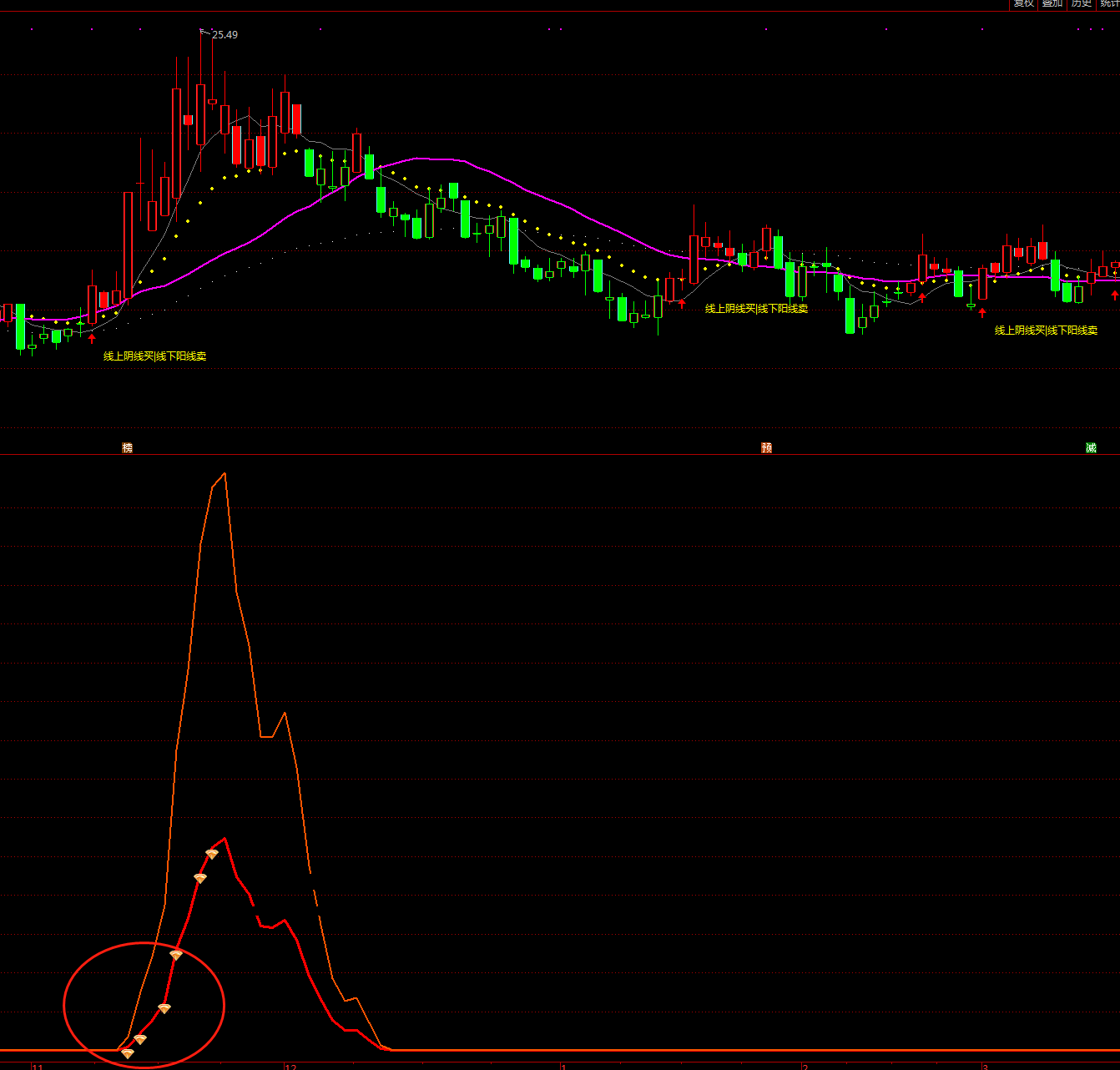Click the red buy arrow just above the rightmost signal label

click(x=982, y=313)
